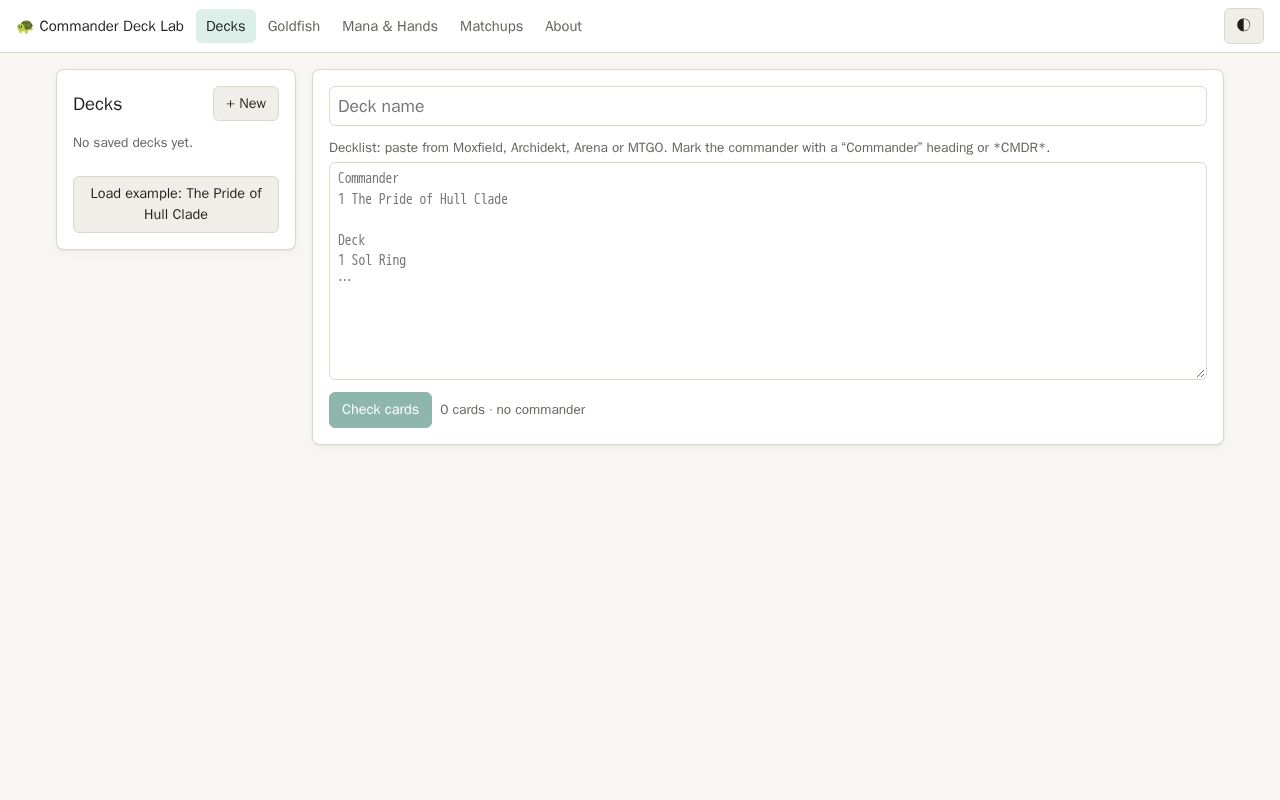The image size is (1280, 800).
Task: Open the Mana & Hands tab
Action: tap(390, 26)
